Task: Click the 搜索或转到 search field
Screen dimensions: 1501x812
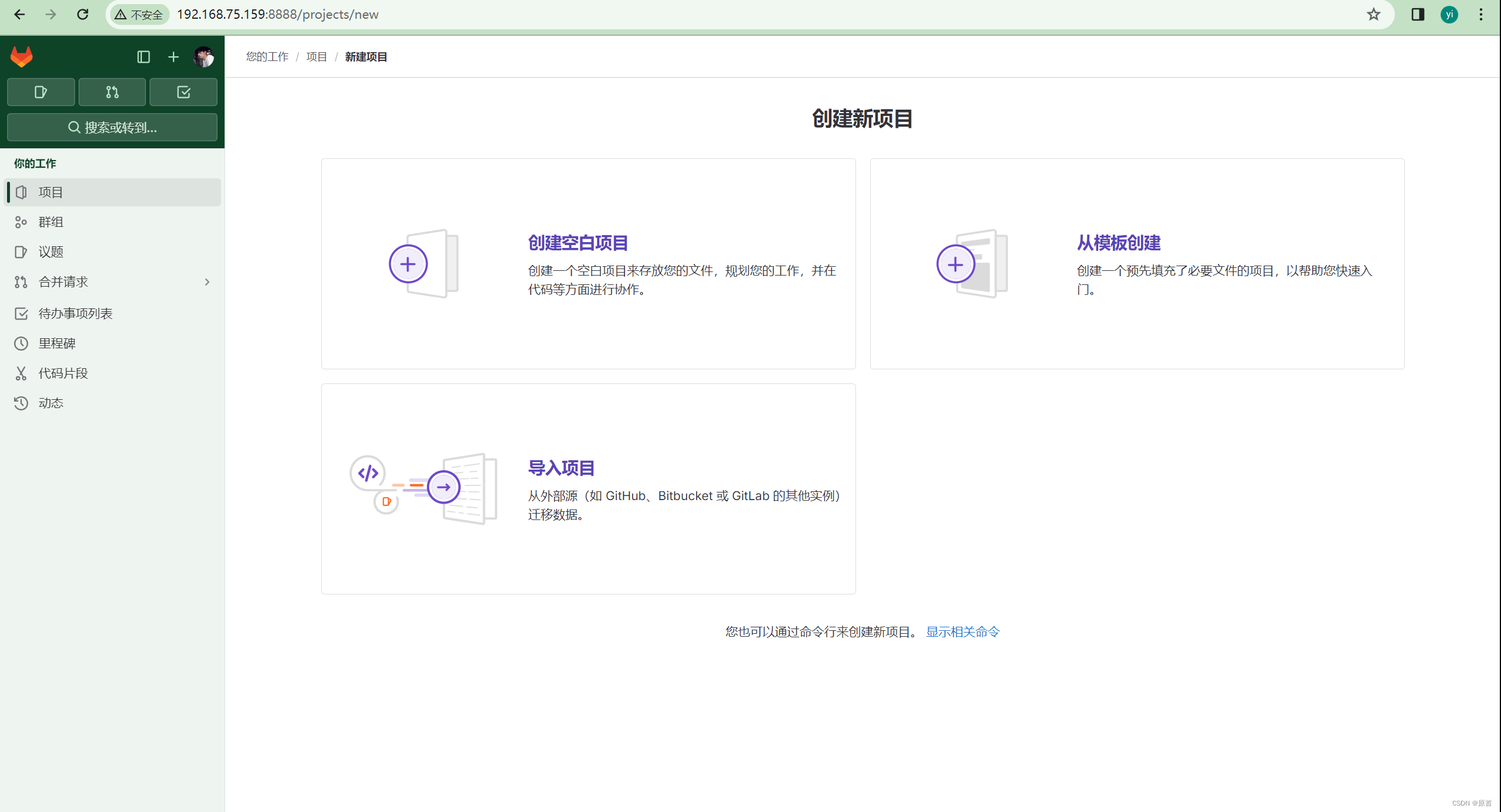Action: pos(112,127)
